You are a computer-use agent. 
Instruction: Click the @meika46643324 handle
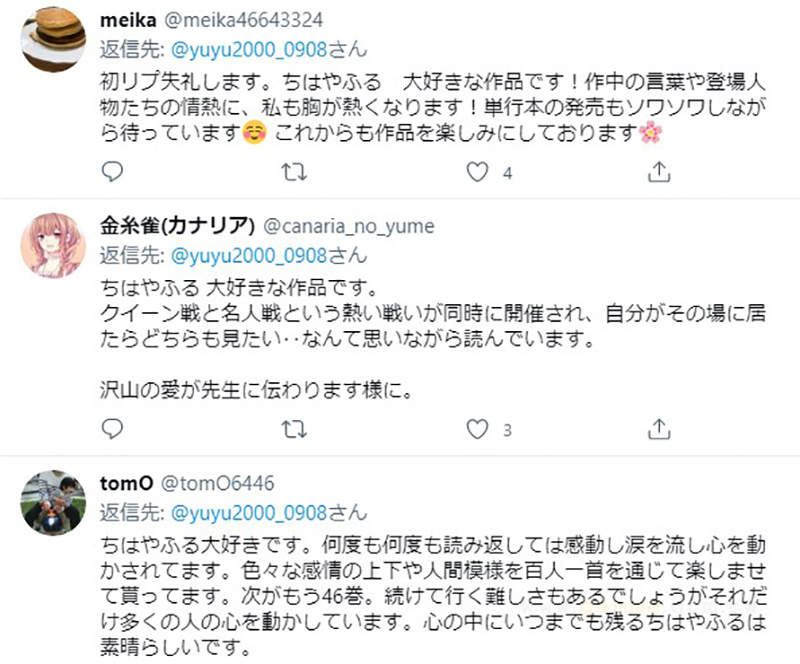pos(243,17)
